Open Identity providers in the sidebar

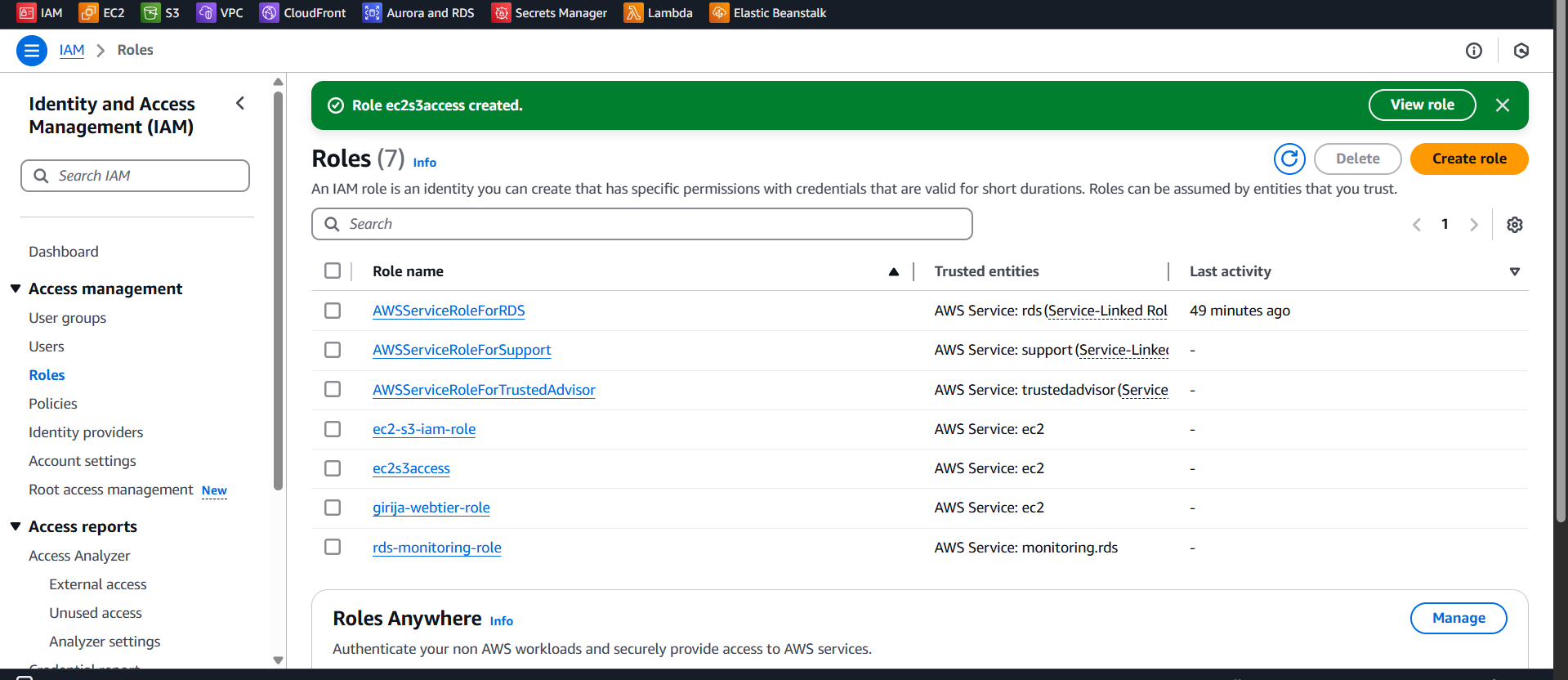pos(86,432)
